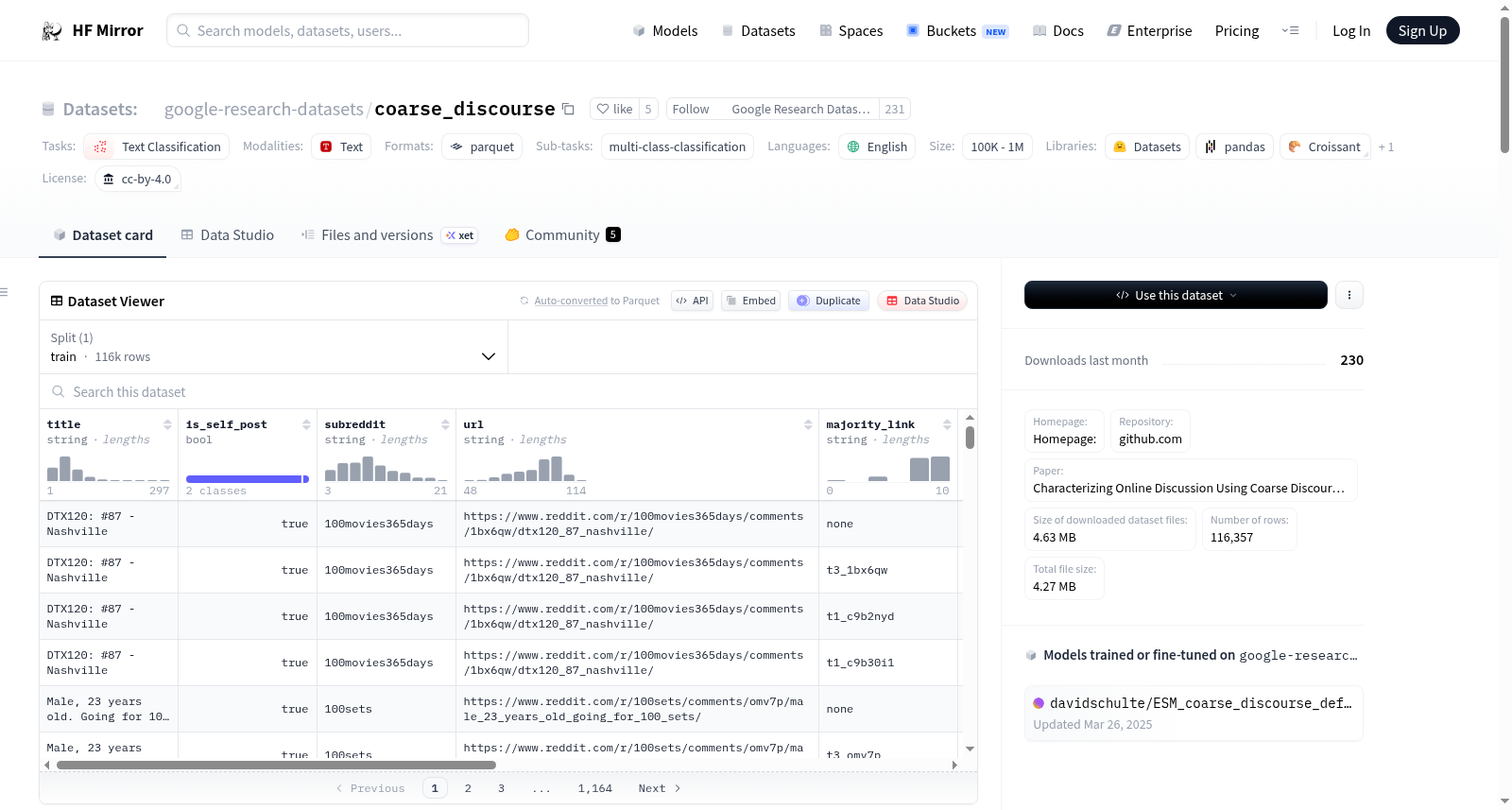This screenshot has height=810, width=1512.
Task: Click the main search models field
Action: tap(348, 30)
